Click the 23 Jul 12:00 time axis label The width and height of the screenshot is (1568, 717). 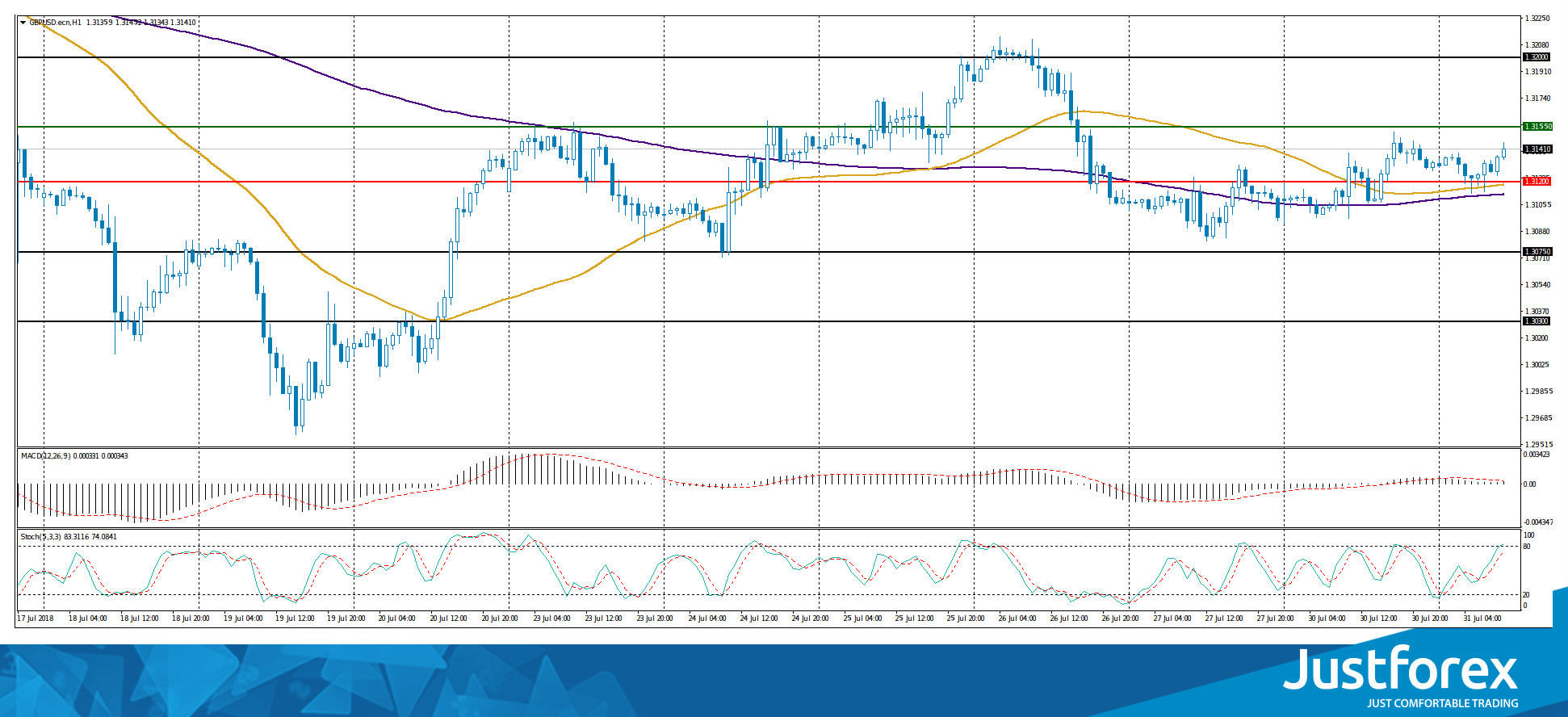coord(604,618)
